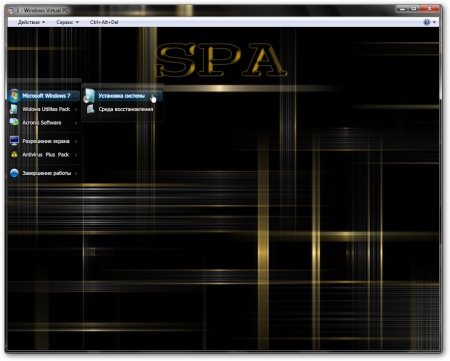
Task: Maximize the Windows Virtual PC window
Action: [414, 9]
